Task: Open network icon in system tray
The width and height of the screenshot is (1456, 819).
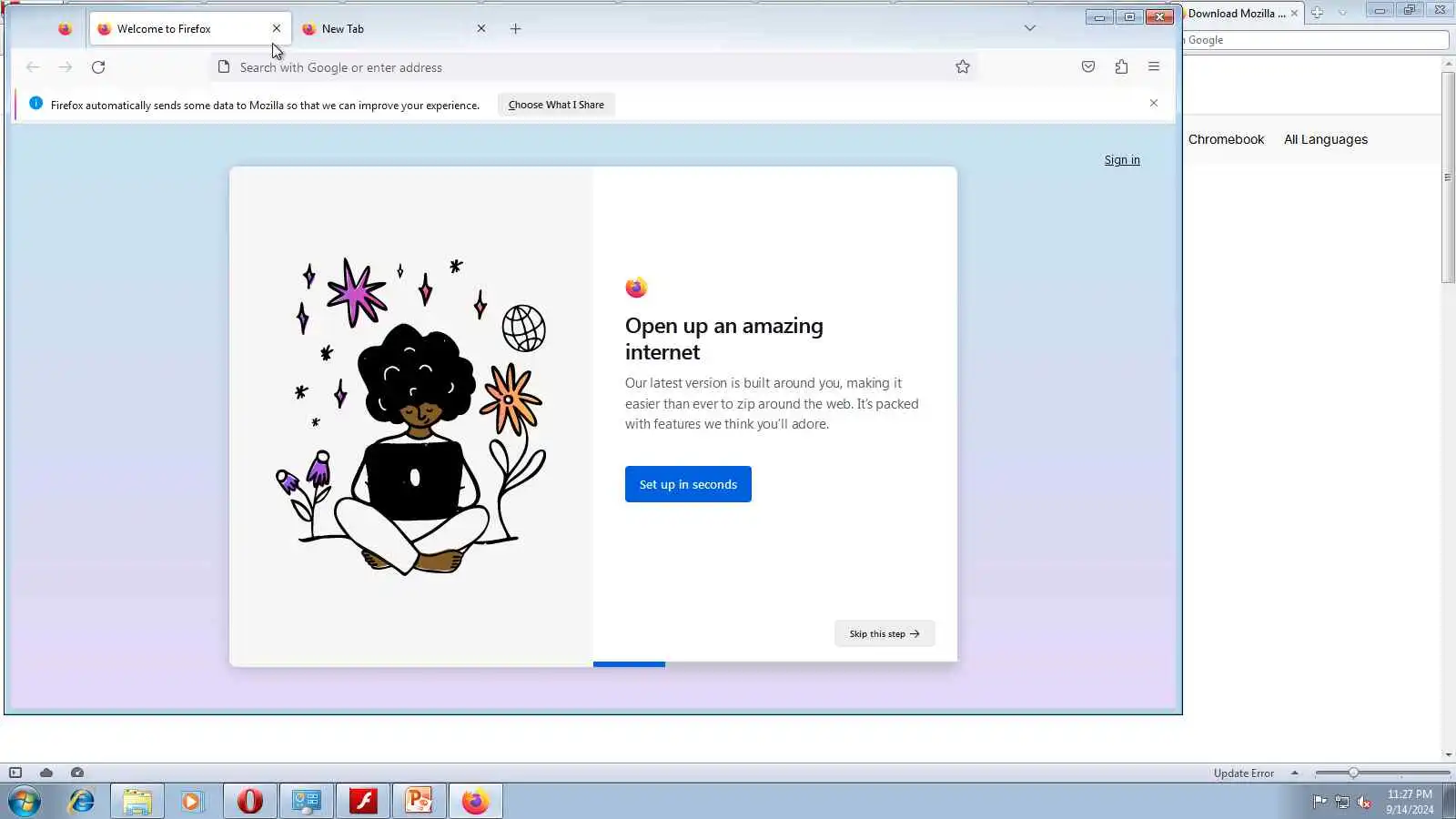Action: 1342,802
